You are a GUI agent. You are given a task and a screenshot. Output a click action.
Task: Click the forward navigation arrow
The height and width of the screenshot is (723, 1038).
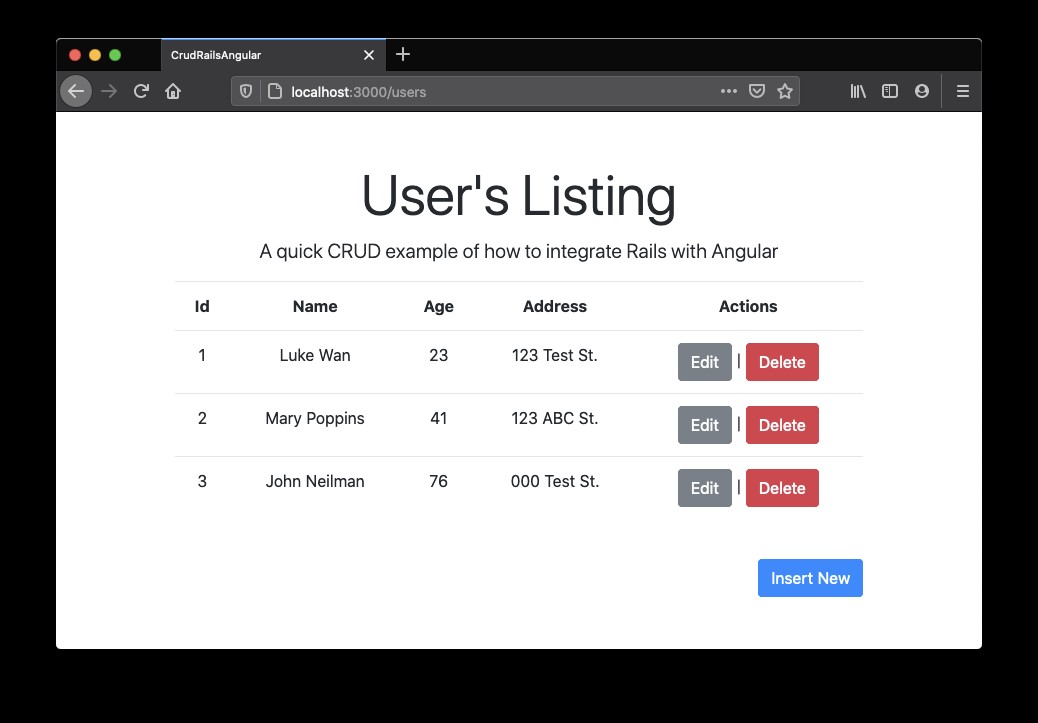coord(109,91)
